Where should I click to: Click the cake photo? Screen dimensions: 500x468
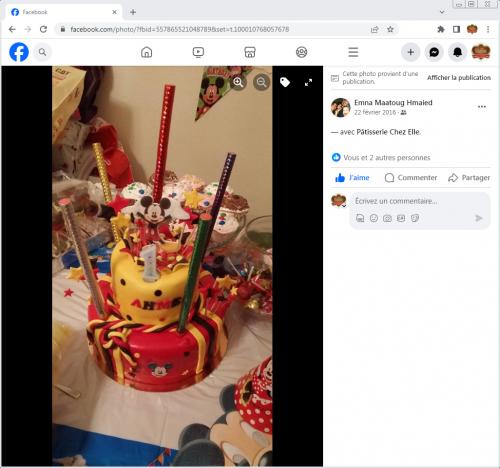(162, 266)
